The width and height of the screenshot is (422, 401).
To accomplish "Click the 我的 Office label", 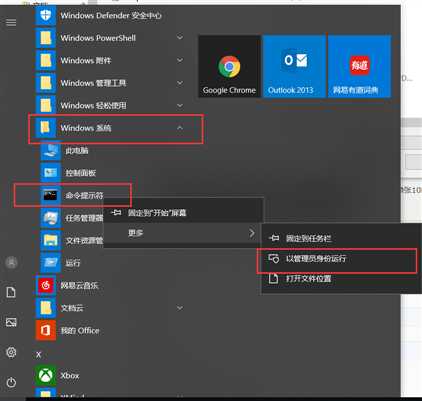I will [x=80, y=331].
